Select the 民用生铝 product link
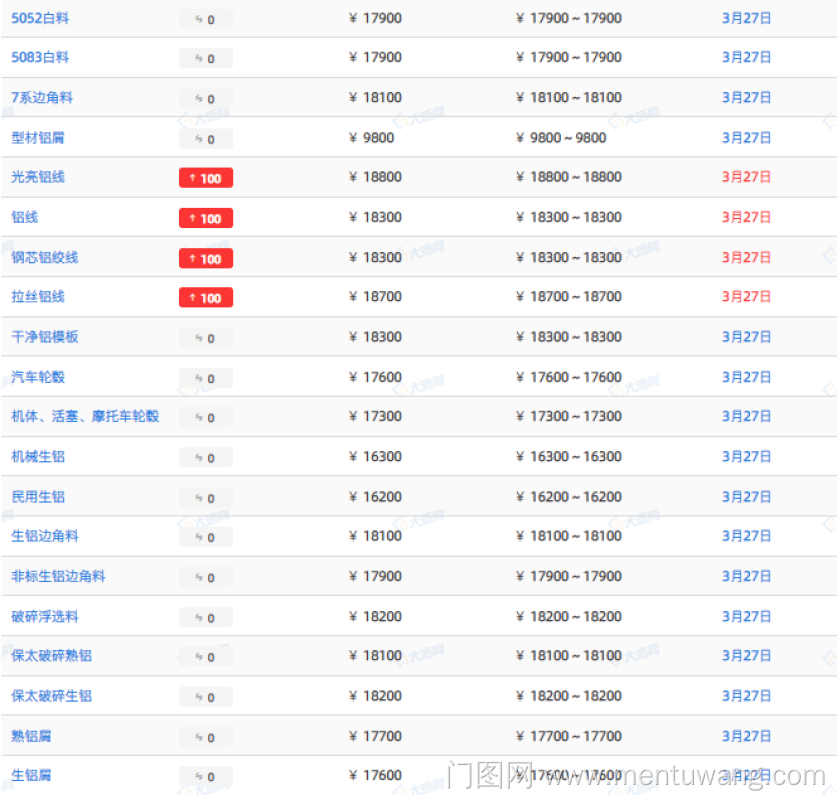 point(38,497)
